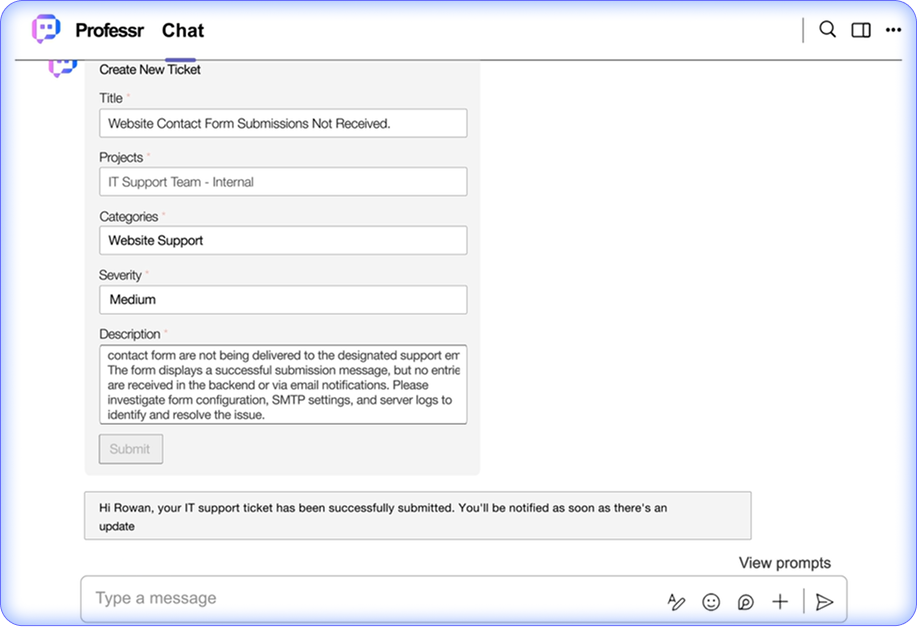Open the Projects selection field
The image size is (917, 627).
[283, 182]
